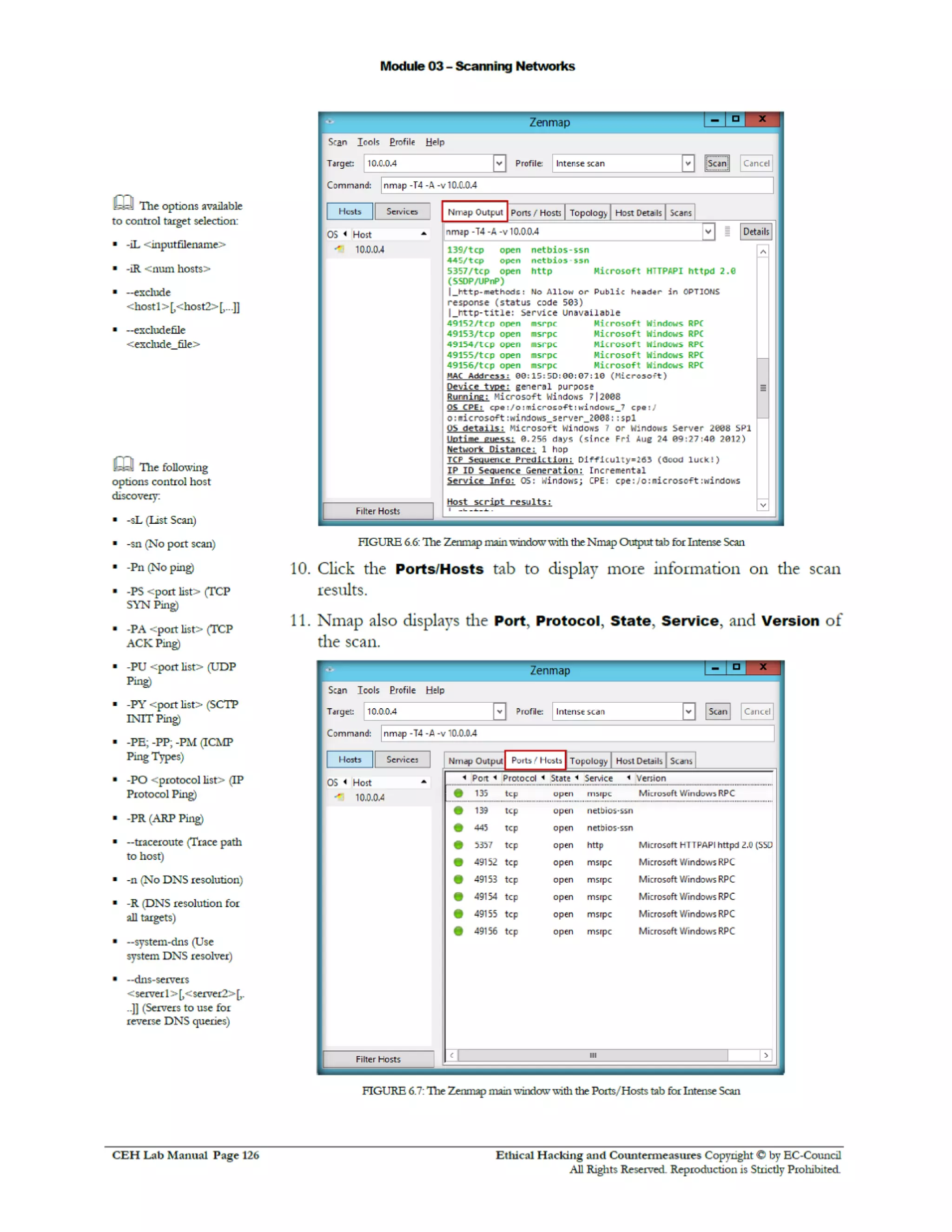The height and width of the screenshot is (1232, 952).
Task: Click green open-state icon for port 49154
Action: 458,896
